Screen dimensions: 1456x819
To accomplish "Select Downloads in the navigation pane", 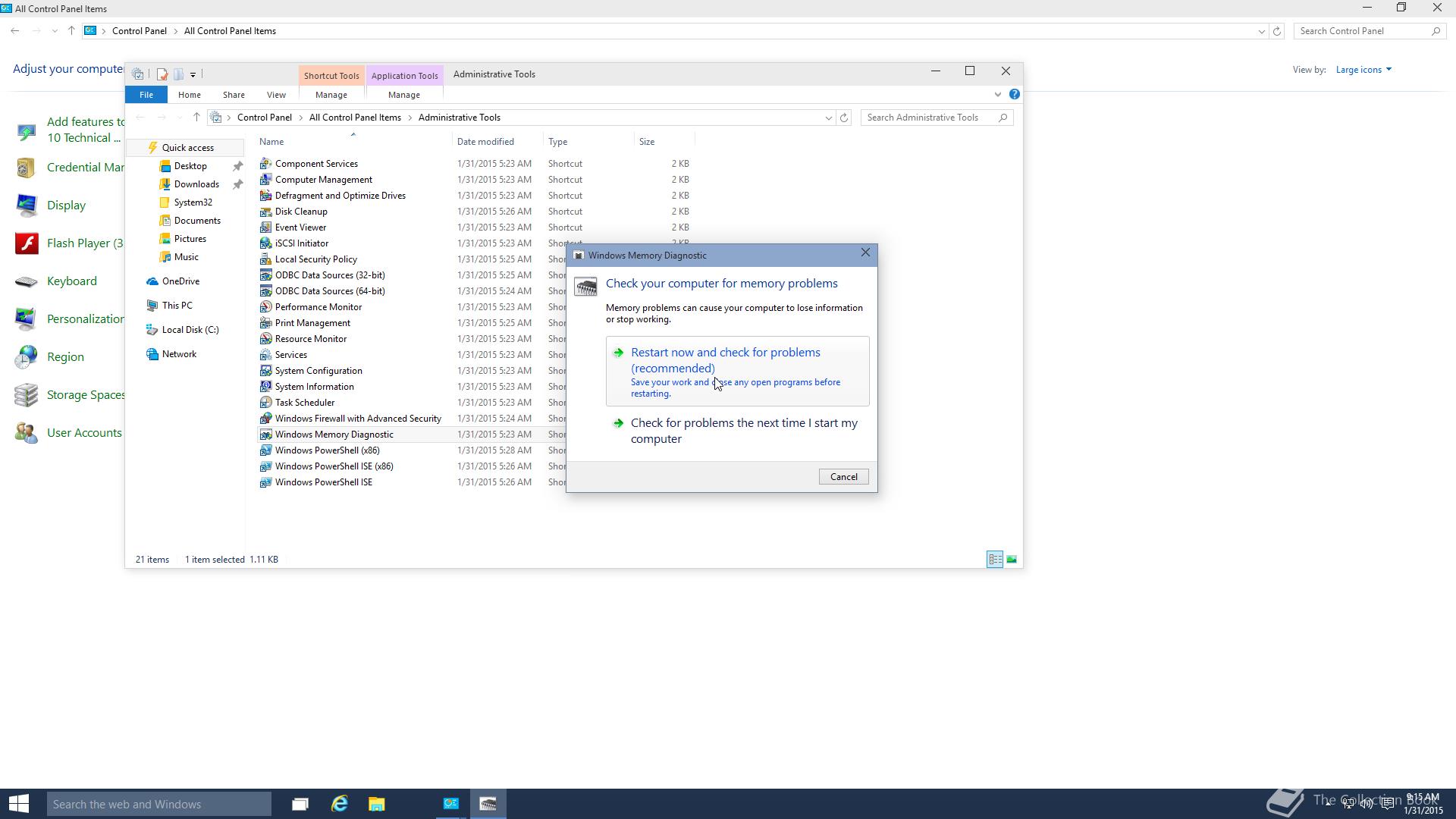I will pos(196,184).
